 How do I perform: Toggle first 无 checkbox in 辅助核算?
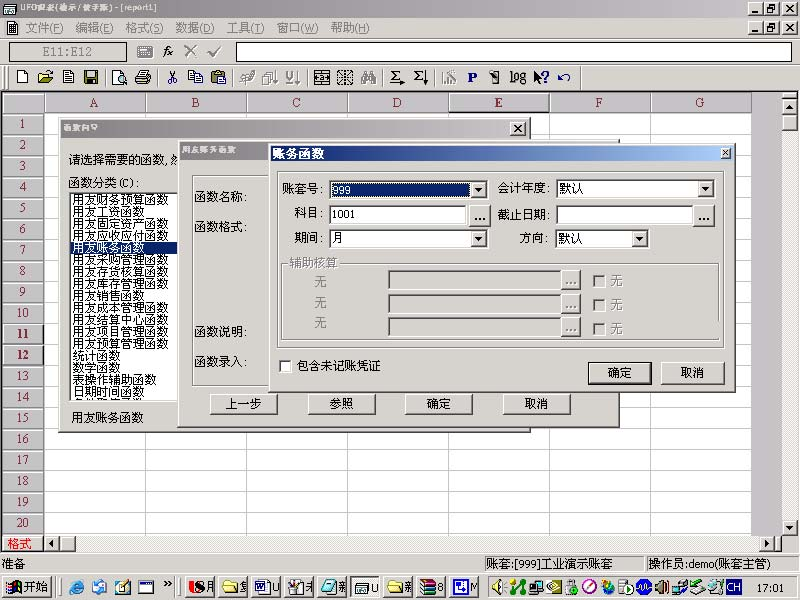(599, 281)
